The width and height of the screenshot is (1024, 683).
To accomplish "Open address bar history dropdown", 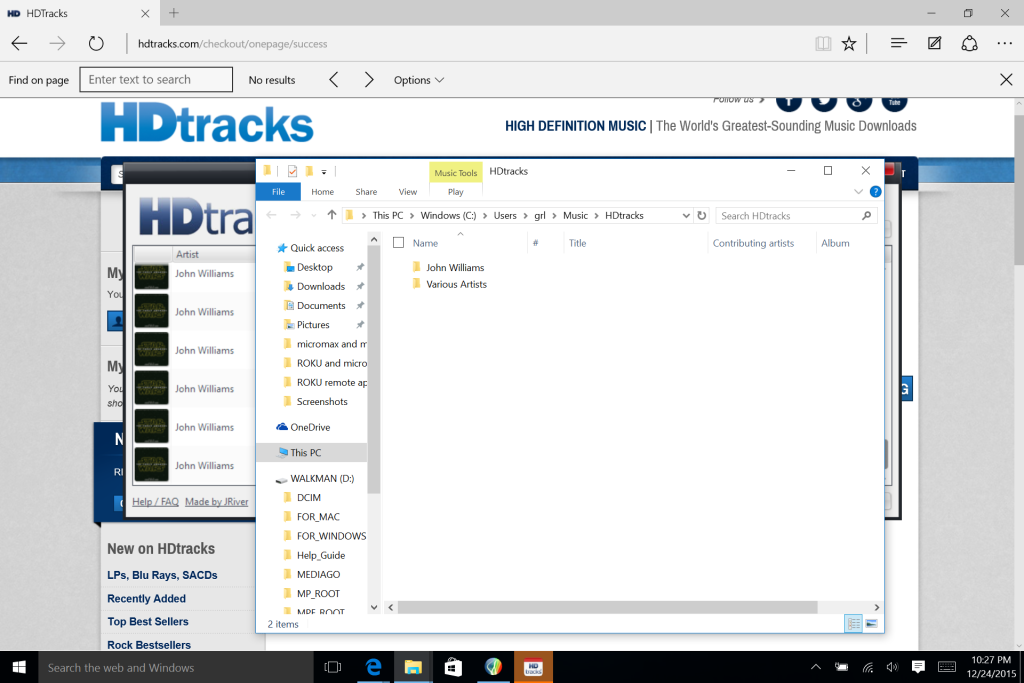I will (686, 215).
